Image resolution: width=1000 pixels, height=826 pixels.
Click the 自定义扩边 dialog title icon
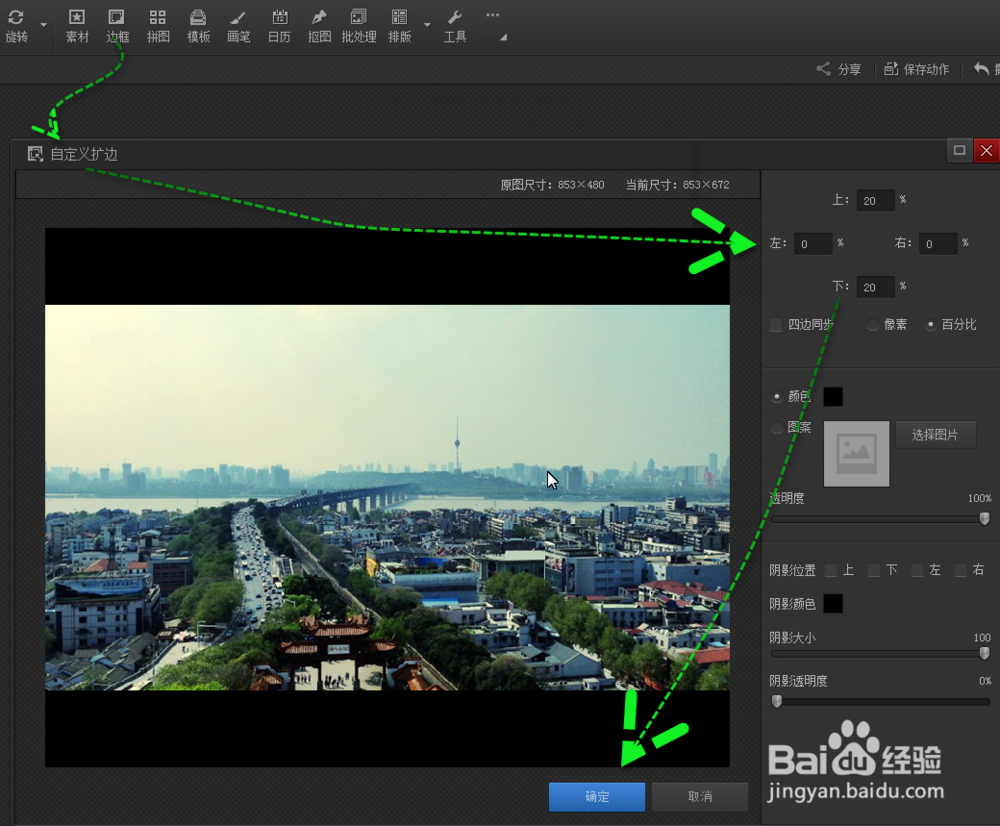(35, 154)
